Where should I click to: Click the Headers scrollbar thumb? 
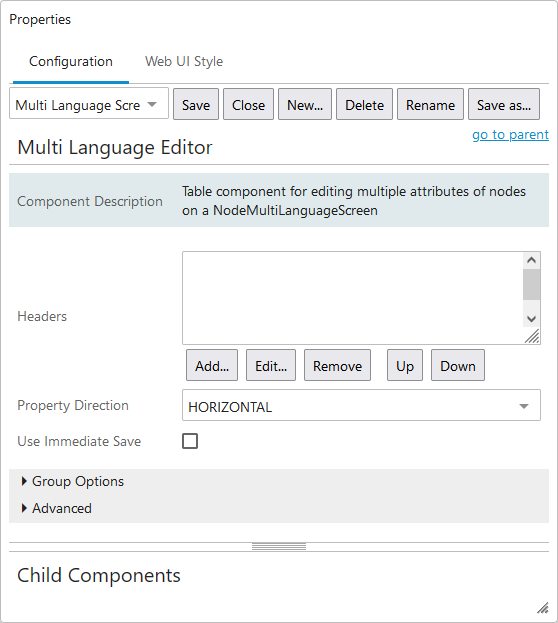[x=531, y=284]
